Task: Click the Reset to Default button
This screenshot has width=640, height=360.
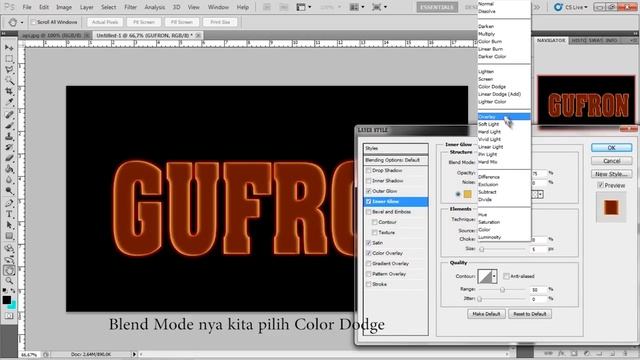Action: (530, 314)
